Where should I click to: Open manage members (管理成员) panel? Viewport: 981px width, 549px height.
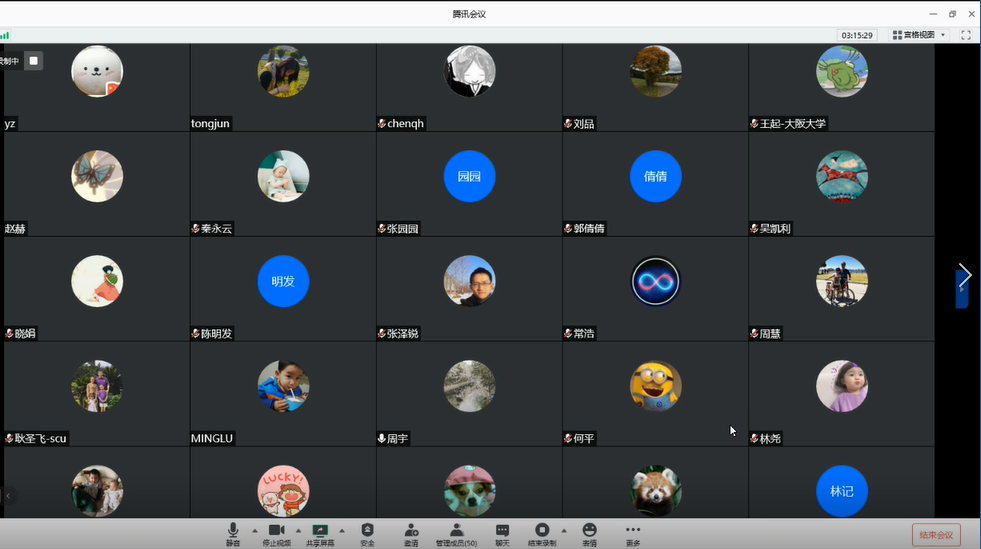point(456,533)
